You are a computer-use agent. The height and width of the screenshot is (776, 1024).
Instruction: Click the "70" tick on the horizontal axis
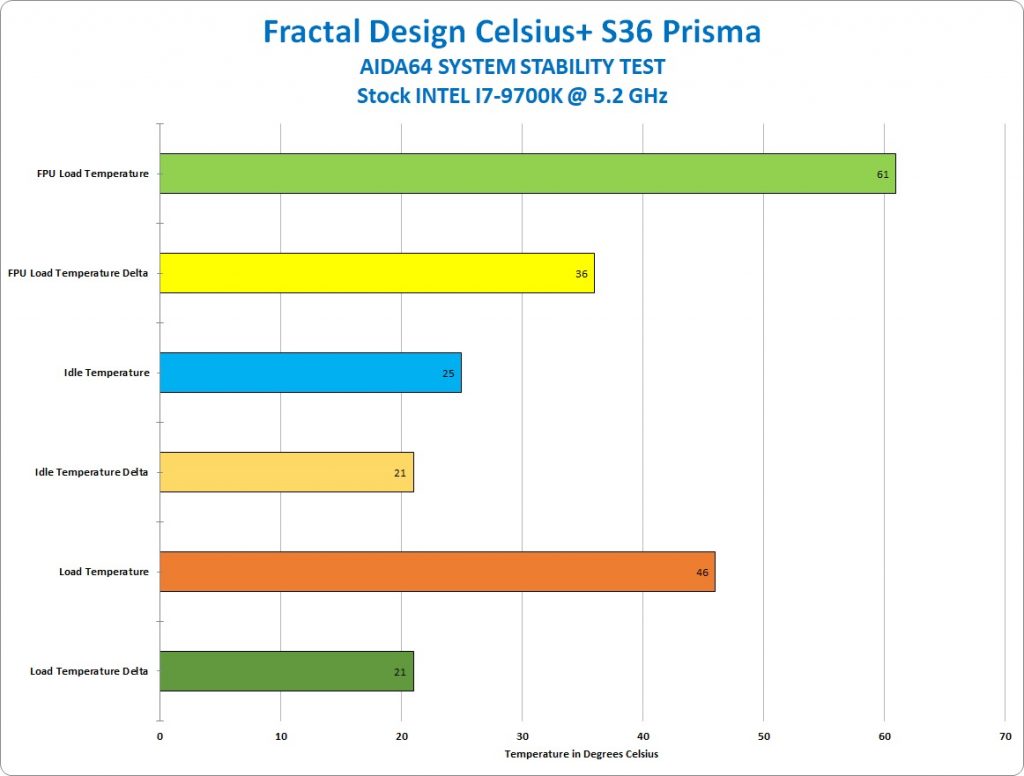(x=1005, y=736)
